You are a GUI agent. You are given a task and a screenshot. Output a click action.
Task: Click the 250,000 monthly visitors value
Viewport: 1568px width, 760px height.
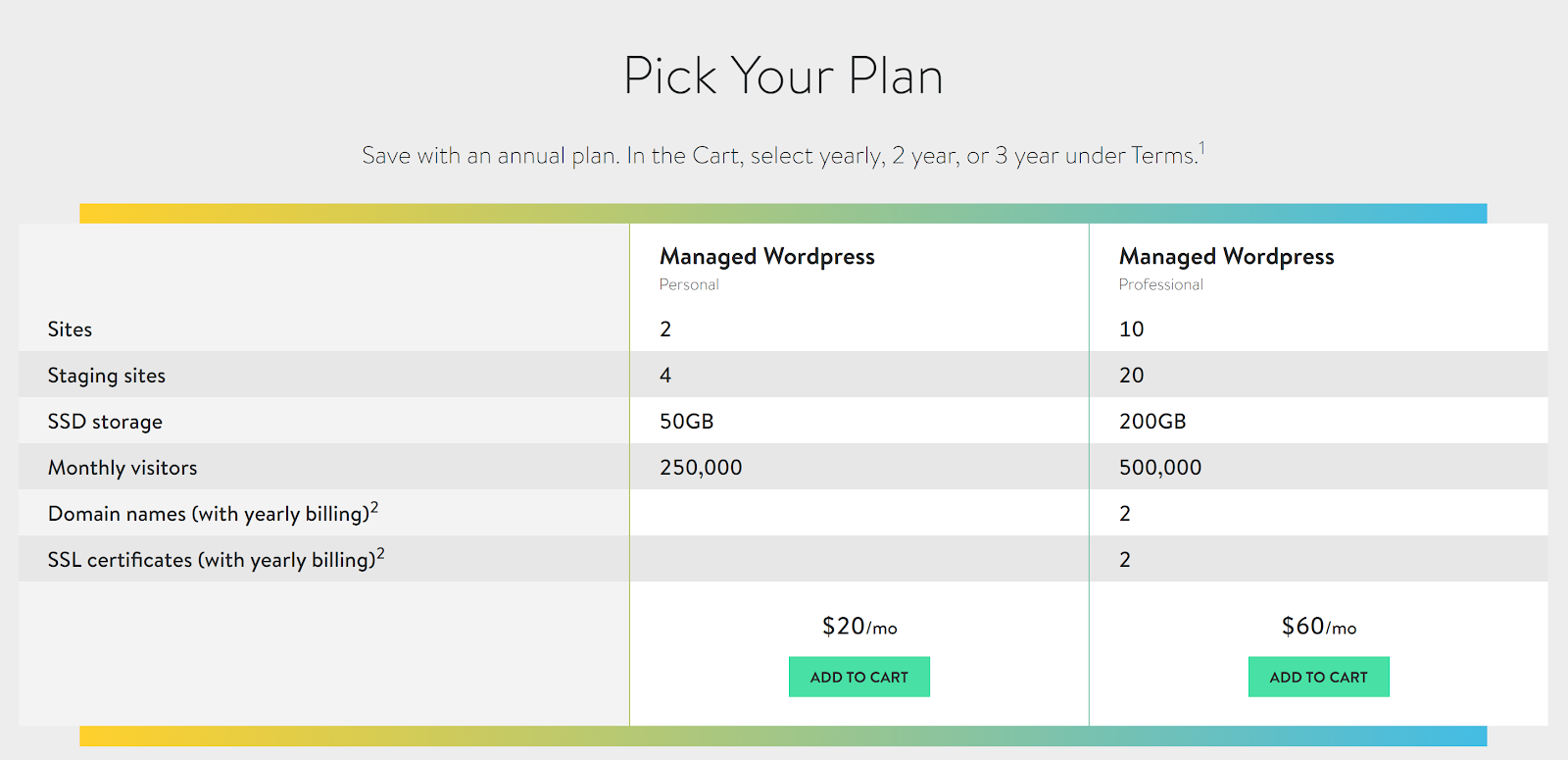click(701, 468)
